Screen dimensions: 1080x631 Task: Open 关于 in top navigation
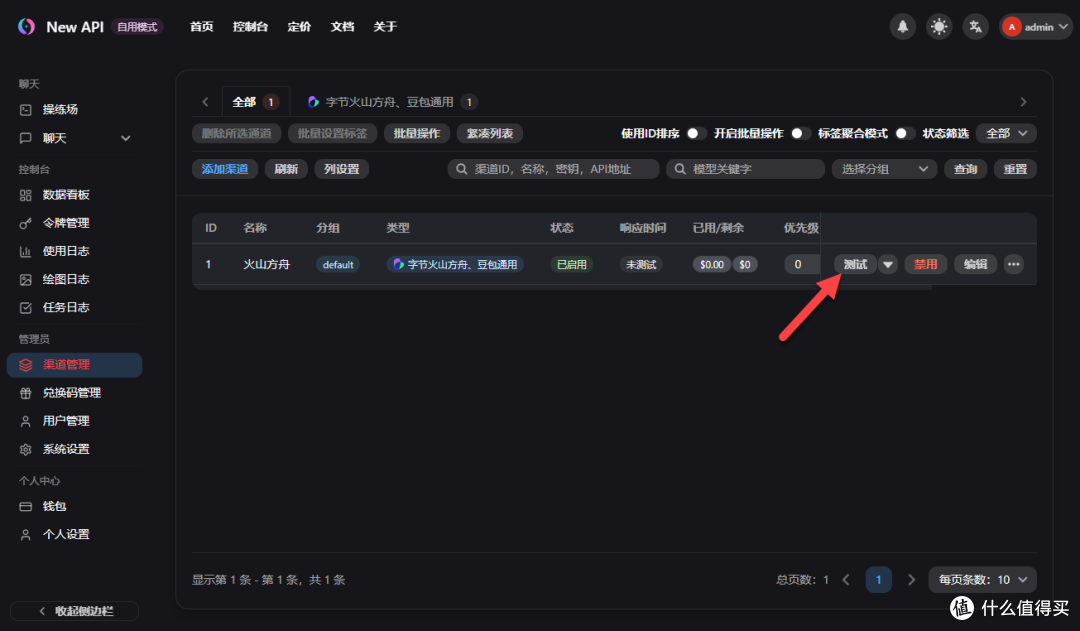385,27
